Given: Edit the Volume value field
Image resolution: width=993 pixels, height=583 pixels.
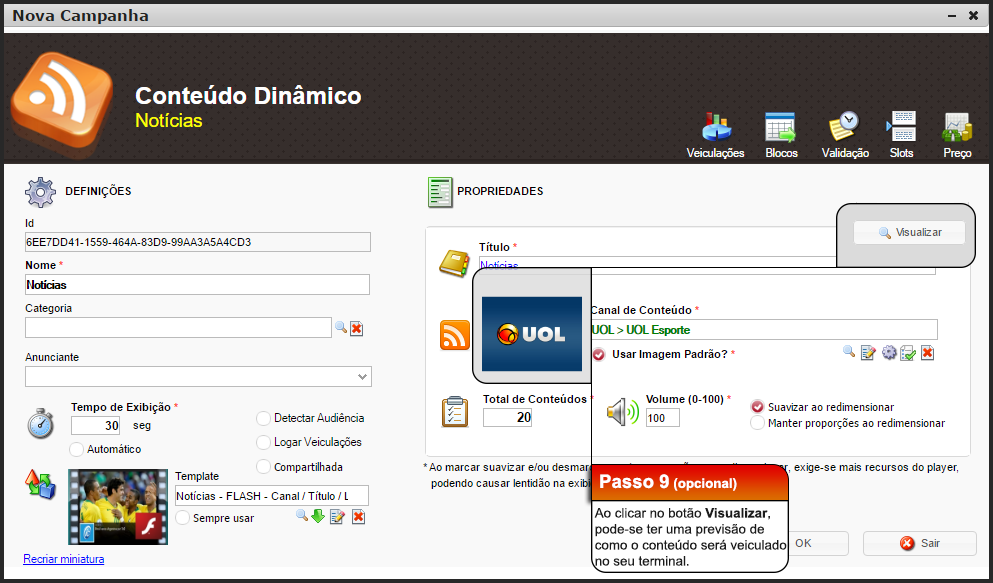Looking at the screenshot, I should (661, 418).
